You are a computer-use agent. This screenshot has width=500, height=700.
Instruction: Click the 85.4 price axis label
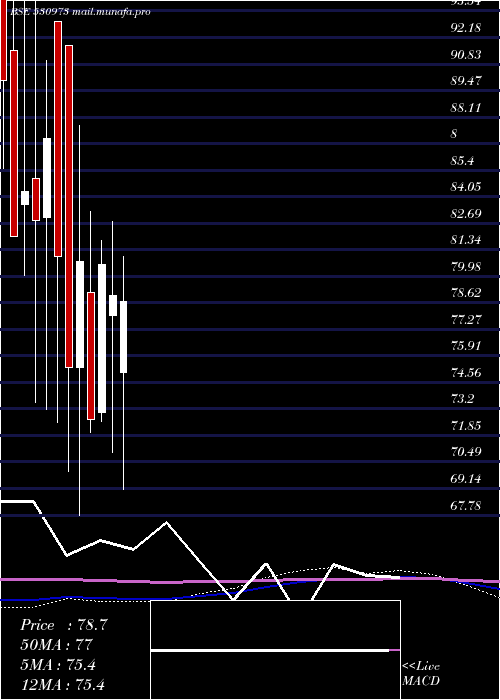point(462,161)
